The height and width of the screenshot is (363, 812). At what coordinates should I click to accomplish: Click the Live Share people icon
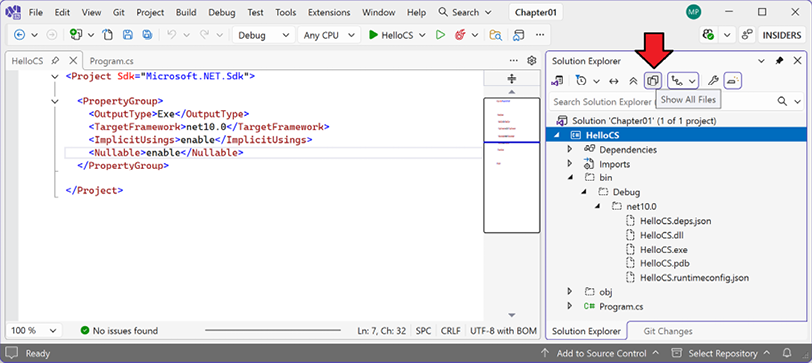747,35
